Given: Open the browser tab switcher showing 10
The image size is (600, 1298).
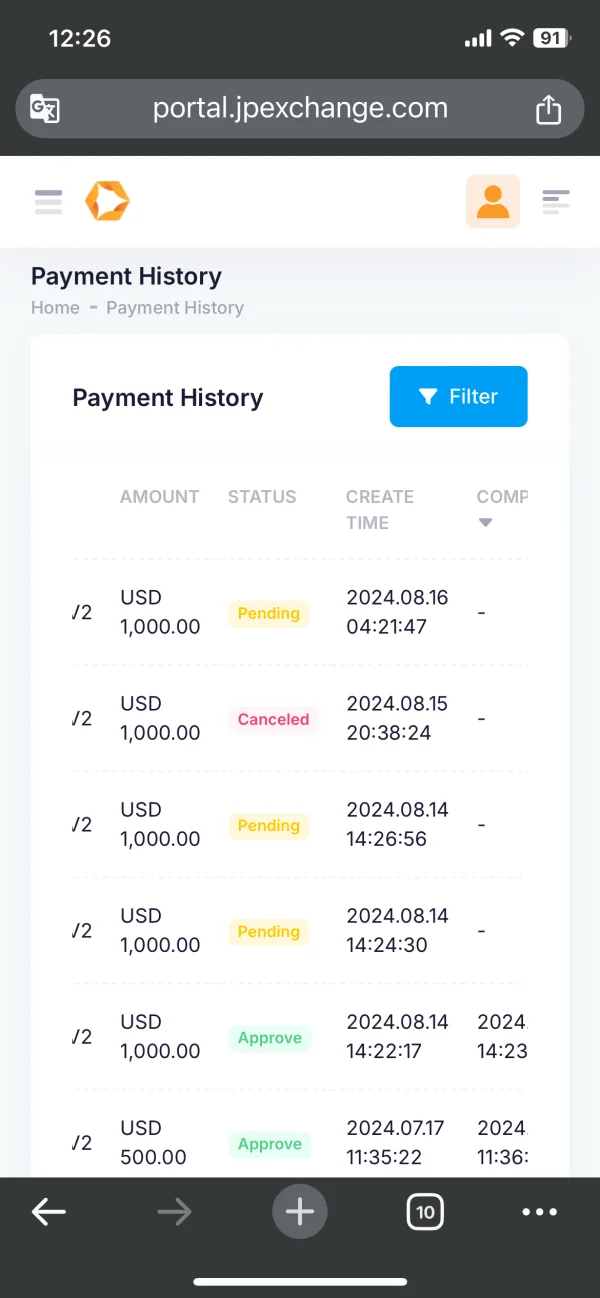Looking at the screenshot, I should pyautogui.click(x=425, y=1213).
